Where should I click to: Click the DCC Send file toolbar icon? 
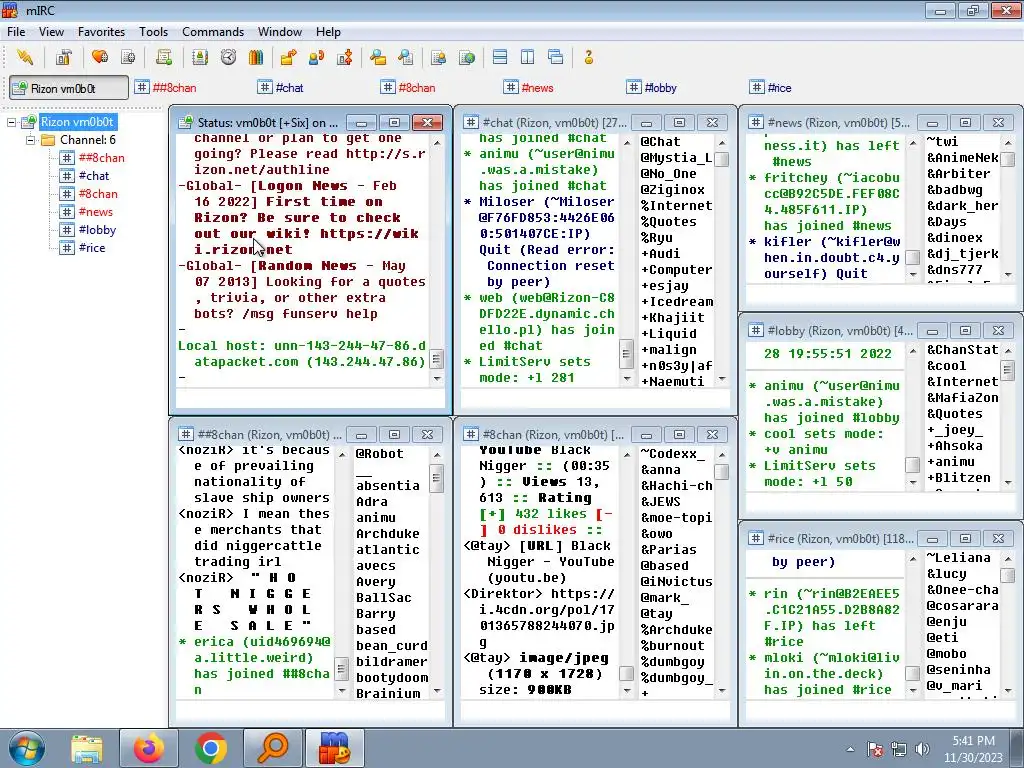pos(288,57)
